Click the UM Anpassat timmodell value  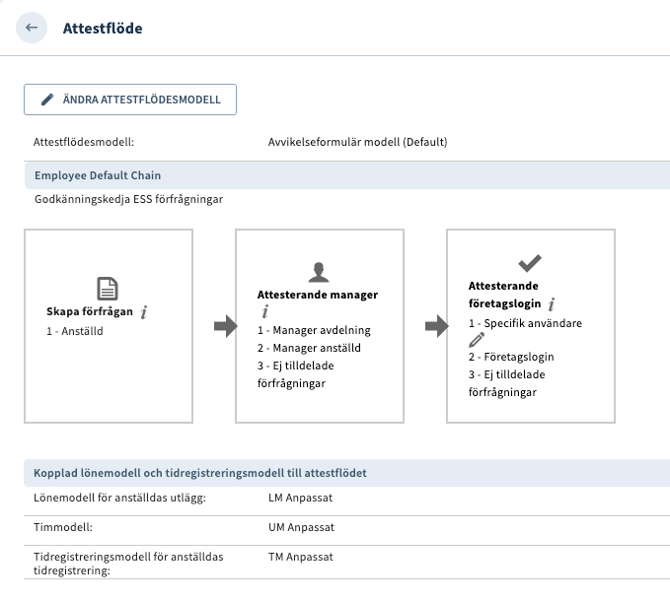pyautogui.click(x=301, y=527)
